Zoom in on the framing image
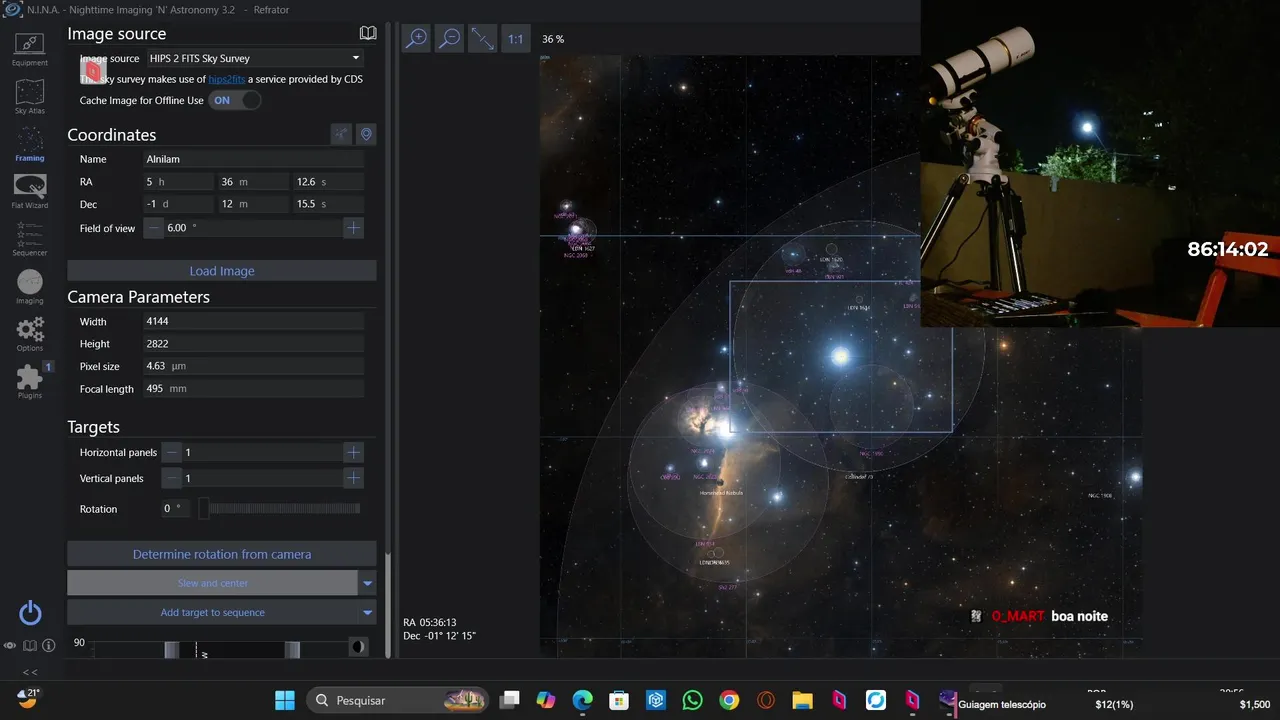This screenshot has width=1280, height=720. pyautogui.click(x=416, y=38)
